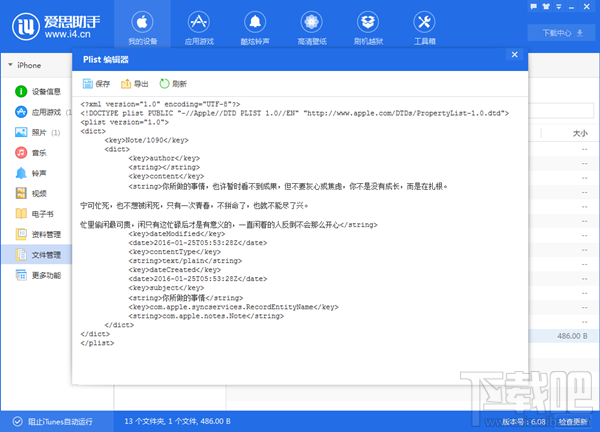The image size is (600, 432).
Task: Click the <key>subject</key> line
Action: coord(166,287)
